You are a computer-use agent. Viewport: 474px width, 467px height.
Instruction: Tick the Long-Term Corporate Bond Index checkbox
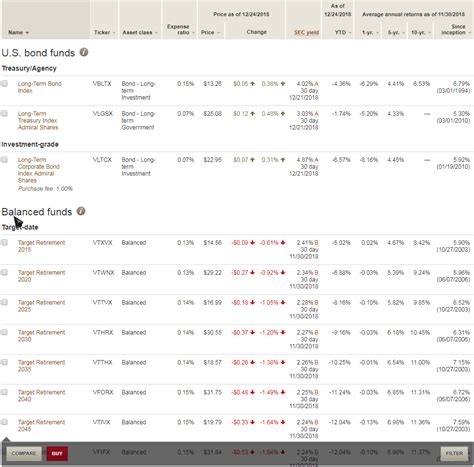4,159
